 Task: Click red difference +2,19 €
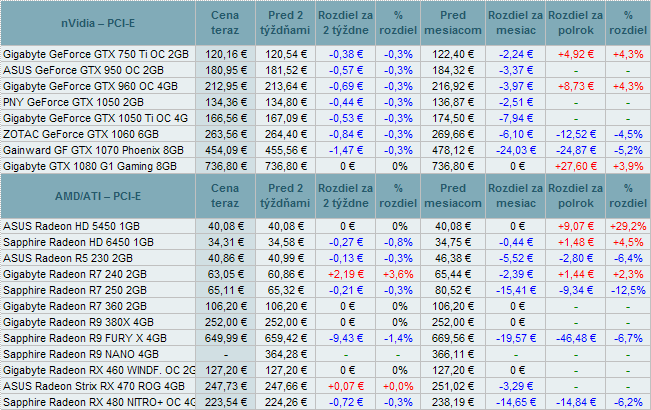(346, 274)
